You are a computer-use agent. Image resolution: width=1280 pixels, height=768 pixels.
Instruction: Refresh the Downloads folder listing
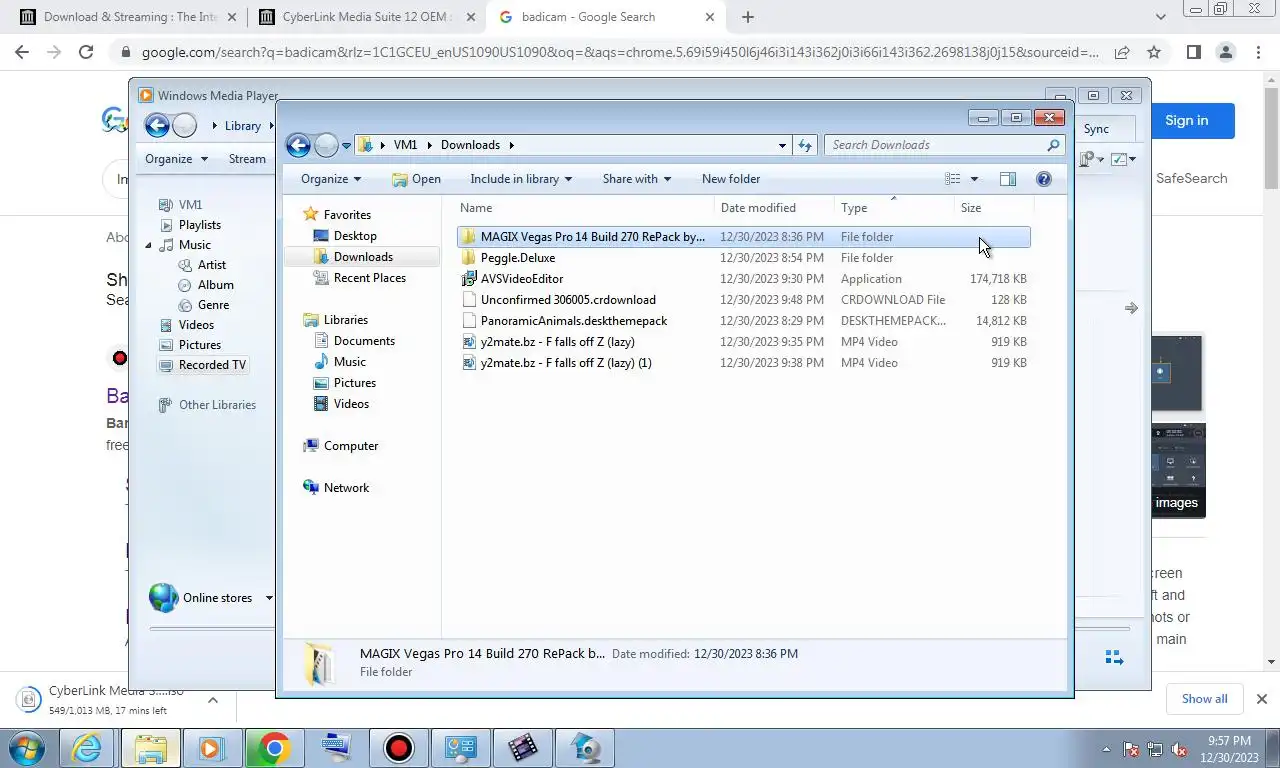(x=805, y=145)
